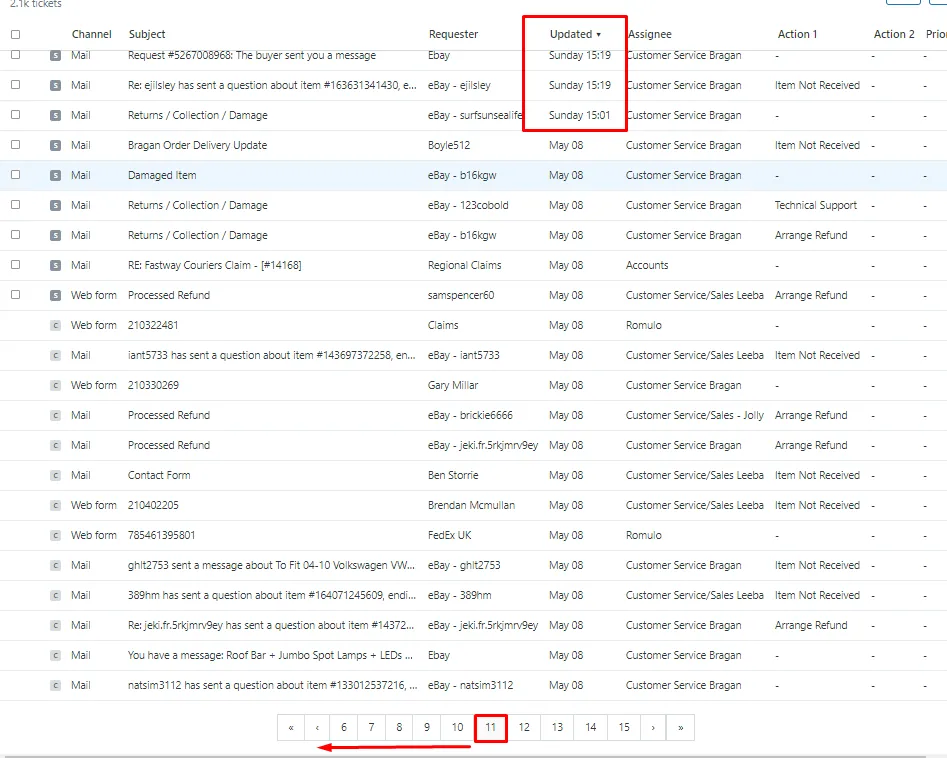
Task: Select current page 11 in pagination
Action: 490,727
